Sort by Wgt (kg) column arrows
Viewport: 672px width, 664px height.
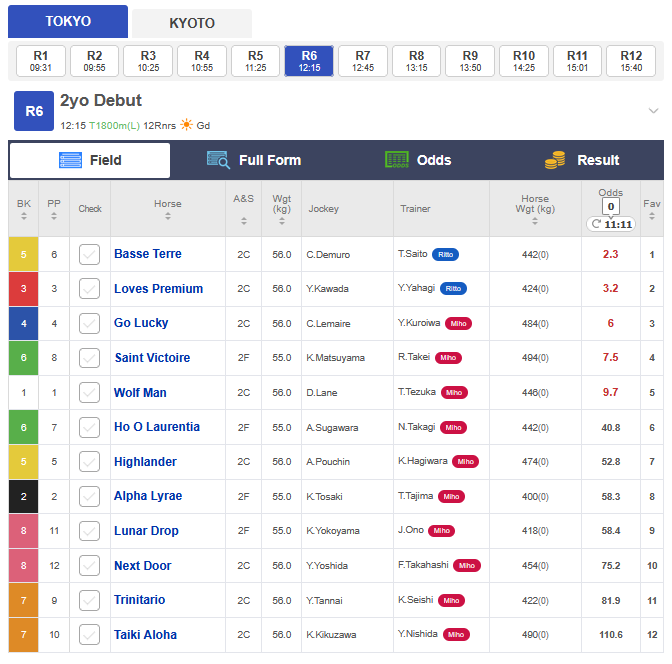pyautogui.click(x=282, y=221)
